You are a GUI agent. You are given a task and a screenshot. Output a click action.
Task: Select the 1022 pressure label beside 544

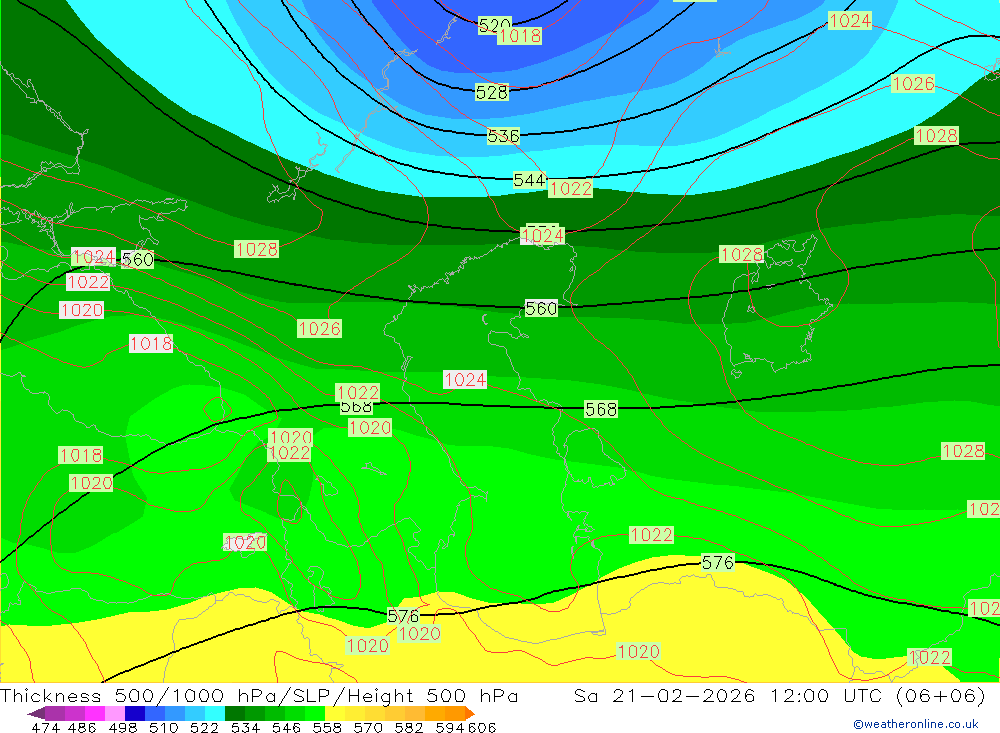[x=571, y=189]
